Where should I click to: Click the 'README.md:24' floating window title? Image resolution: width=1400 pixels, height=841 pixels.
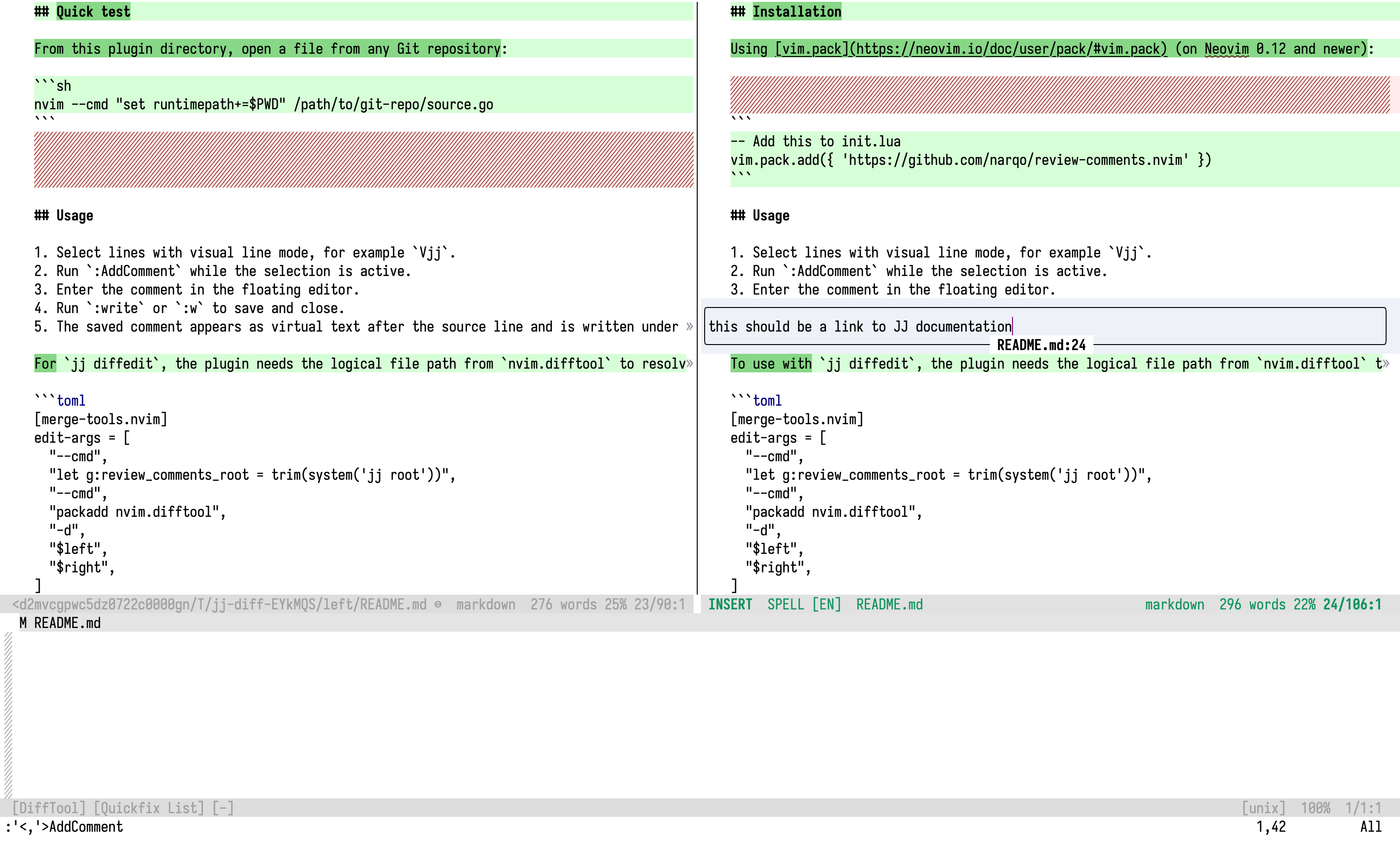tap(1041, 345)
